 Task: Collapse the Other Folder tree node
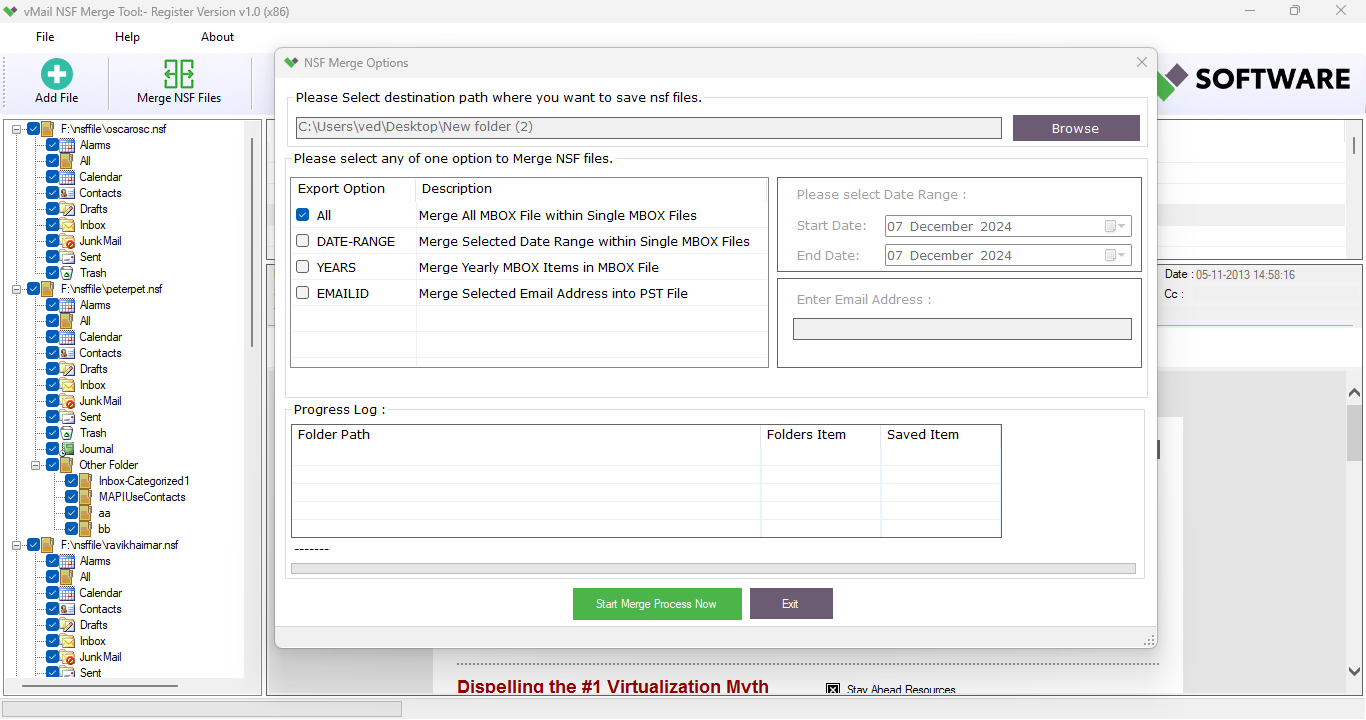pyautogui.click(x=36, y=465)
